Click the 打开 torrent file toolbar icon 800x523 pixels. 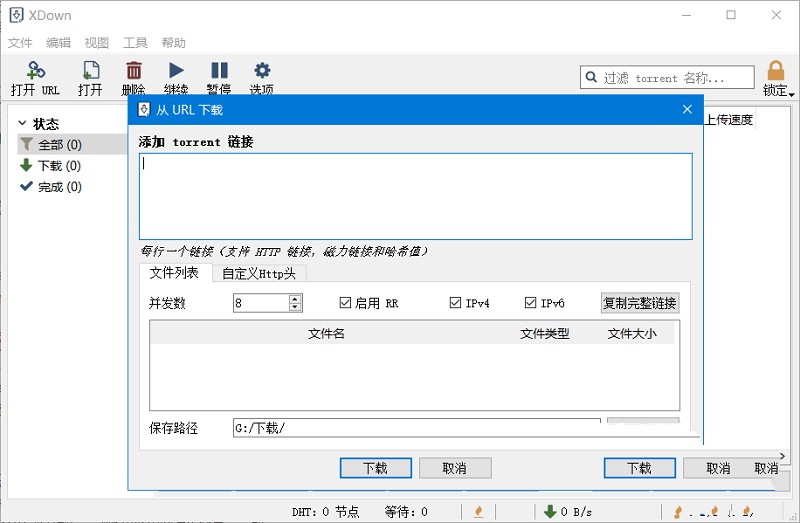pyautogui.click(x=91, y=70)
